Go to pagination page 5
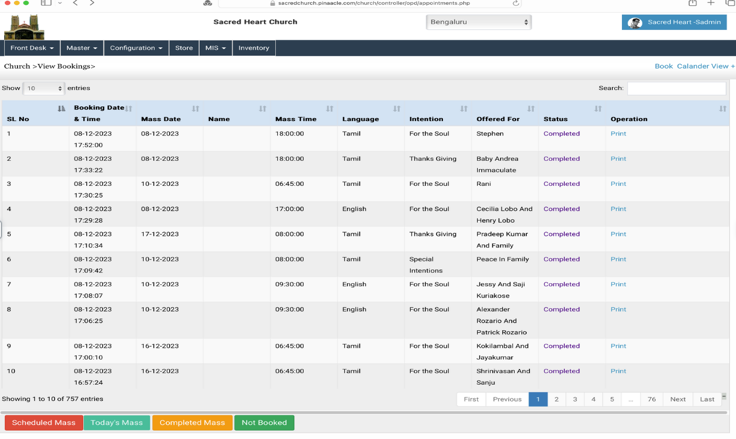The height and width of the screenshot is (439, 736). (x=612, y=400)
